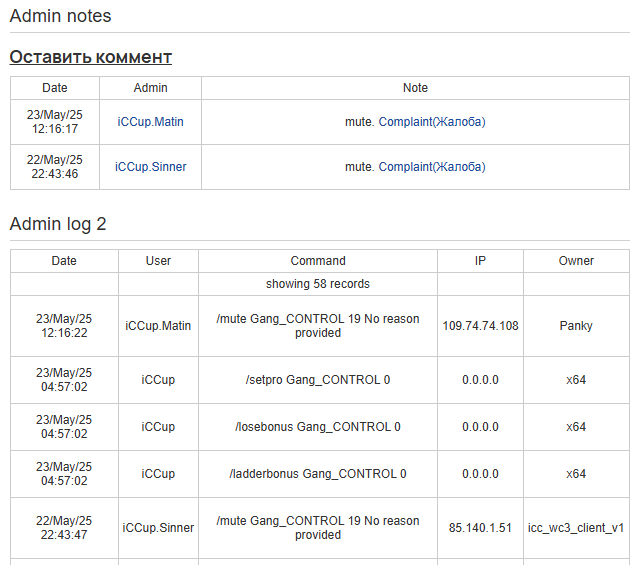Select the Command column header
644x565 pixels.
(318, 261)
